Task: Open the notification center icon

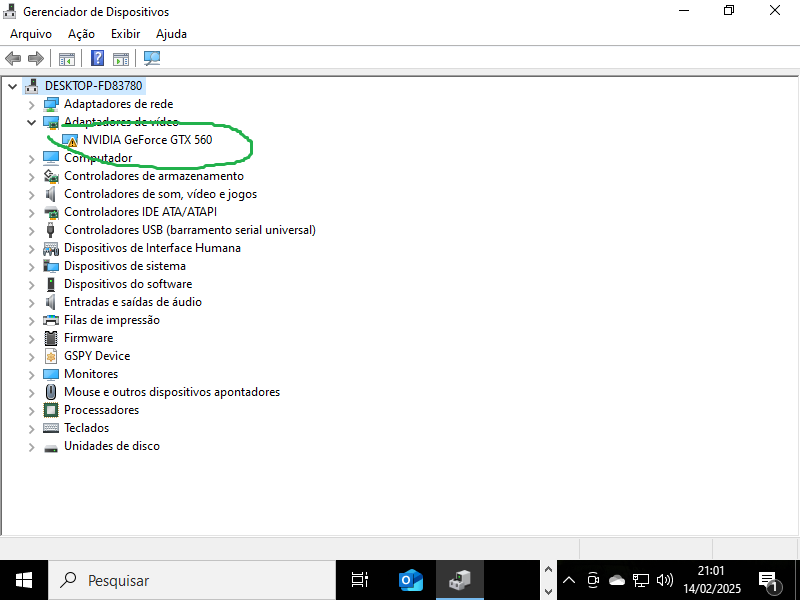Action: pos(768,581)
